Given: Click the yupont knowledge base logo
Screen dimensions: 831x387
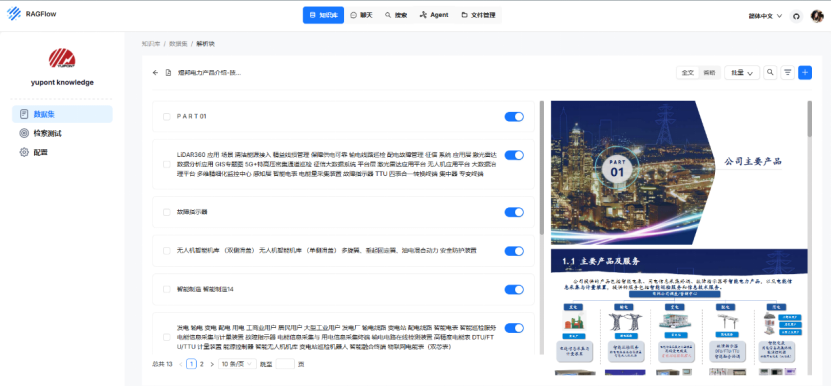Looking at the screenshot, I should pyautogui.click(x=62, y=58).
